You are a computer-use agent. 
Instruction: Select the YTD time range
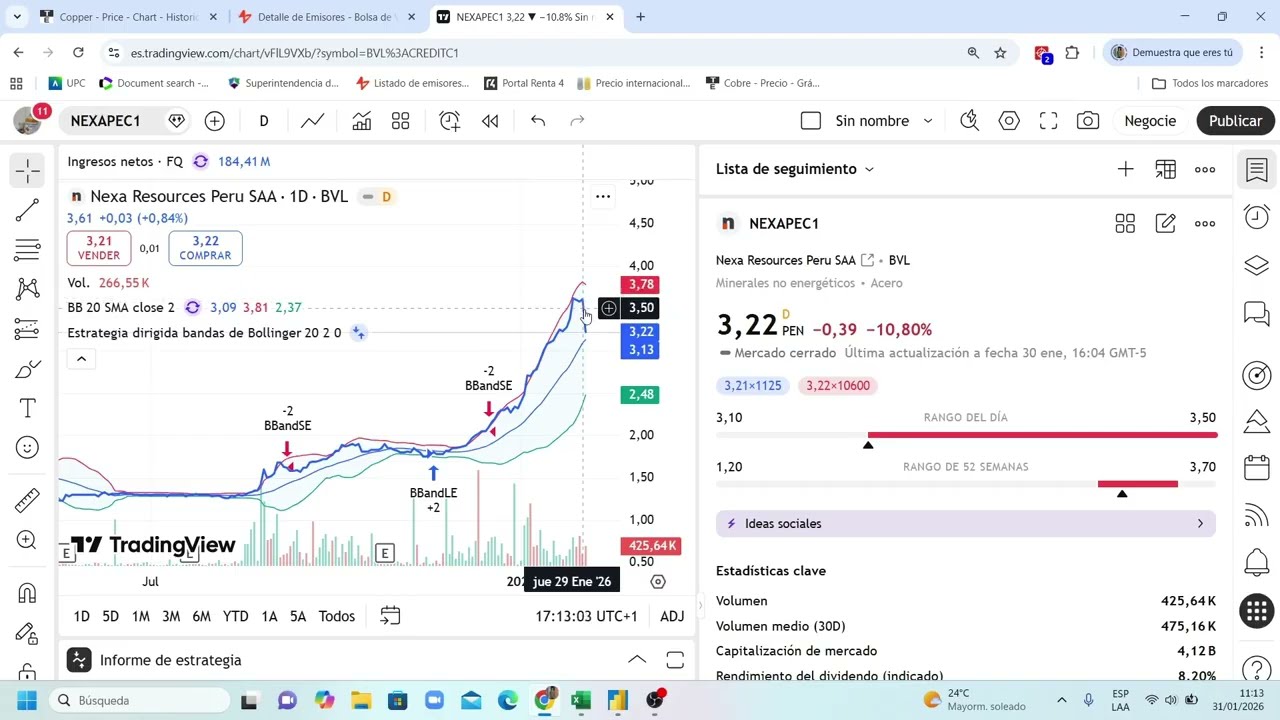point(236,616)
